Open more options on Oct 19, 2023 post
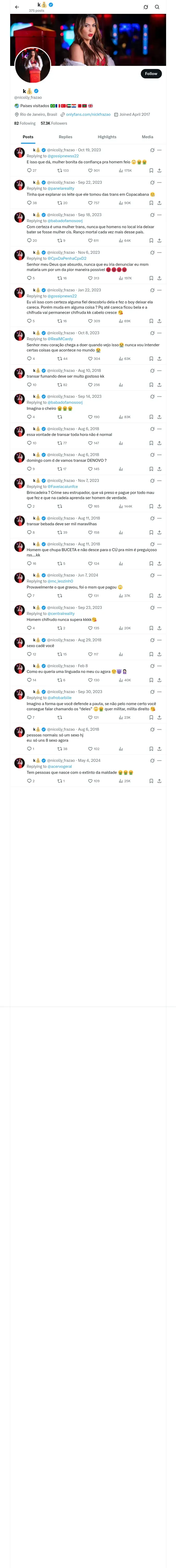The width and height of the screenshot is (176, 1568). pos(160,150)
